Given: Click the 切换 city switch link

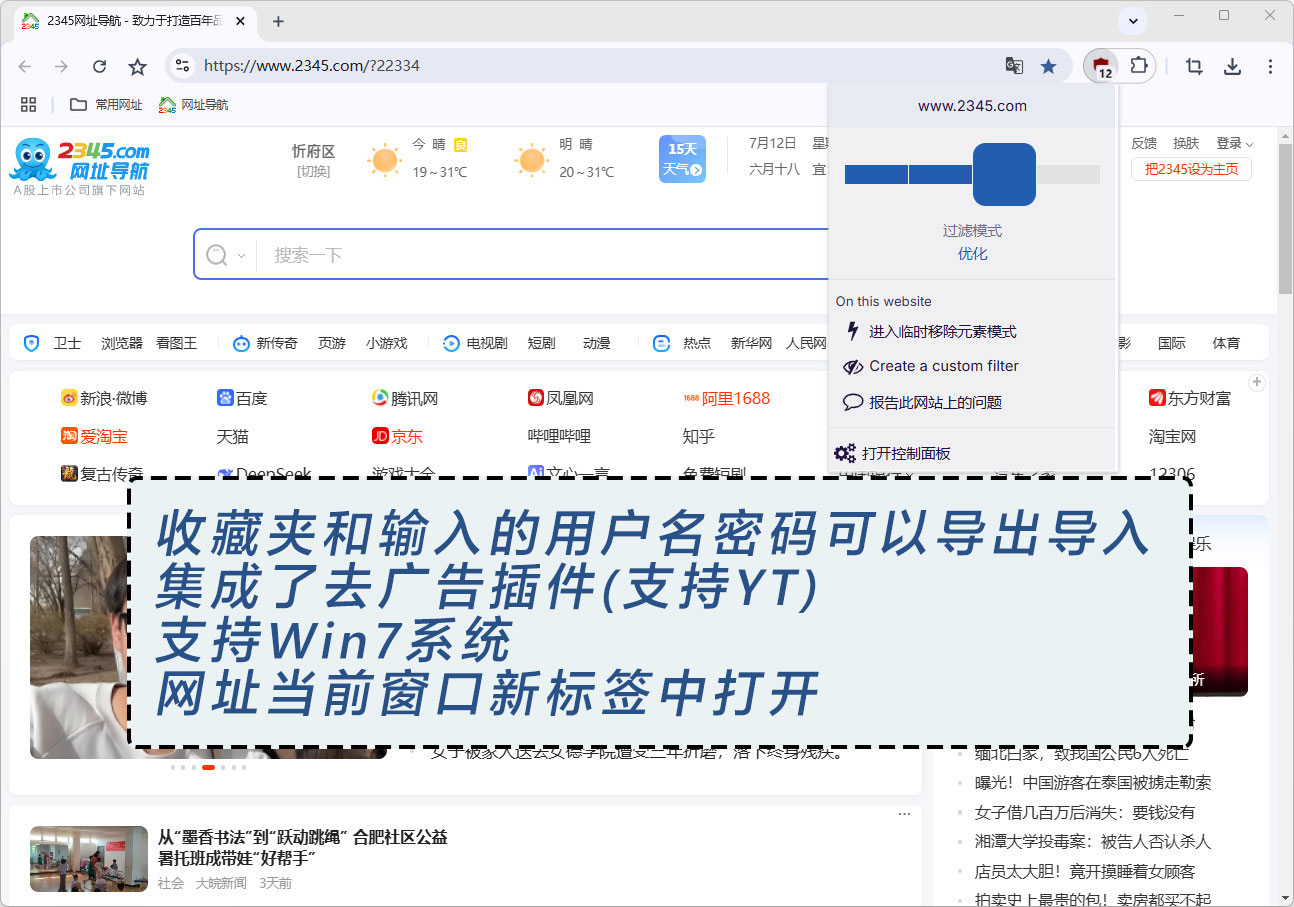Looking at the screenshot, I should pyautogui.click(x=313, y=172).
